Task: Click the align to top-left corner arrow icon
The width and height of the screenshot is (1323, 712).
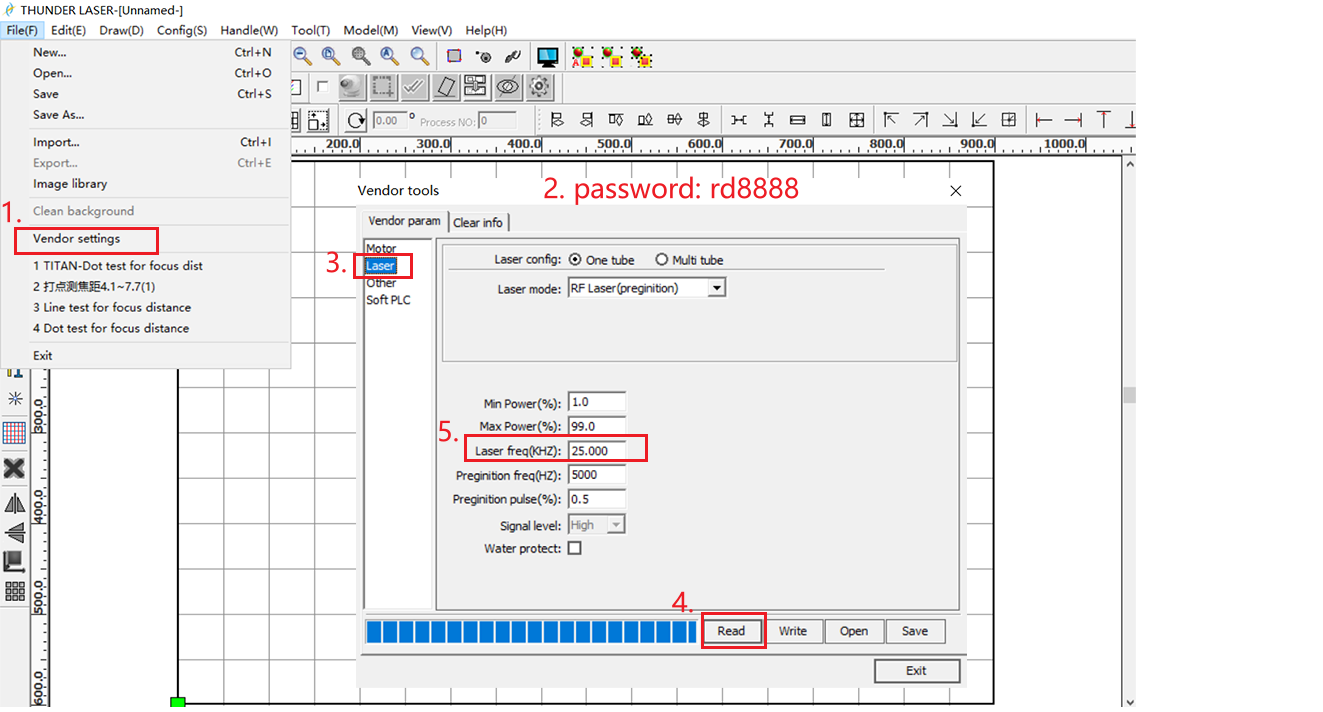Action: pyautogui.click(x=890, y=120)
